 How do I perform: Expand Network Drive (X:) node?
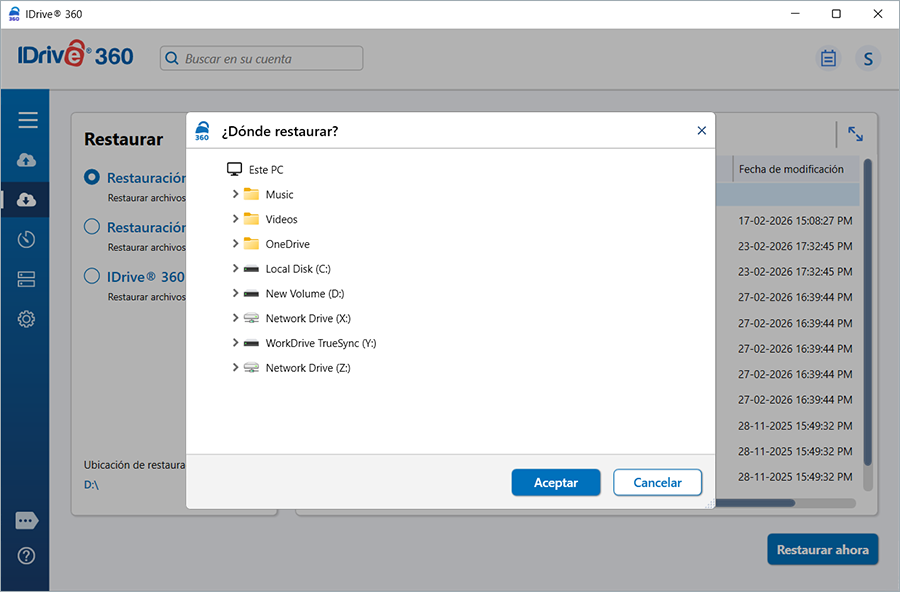(235, 318)
